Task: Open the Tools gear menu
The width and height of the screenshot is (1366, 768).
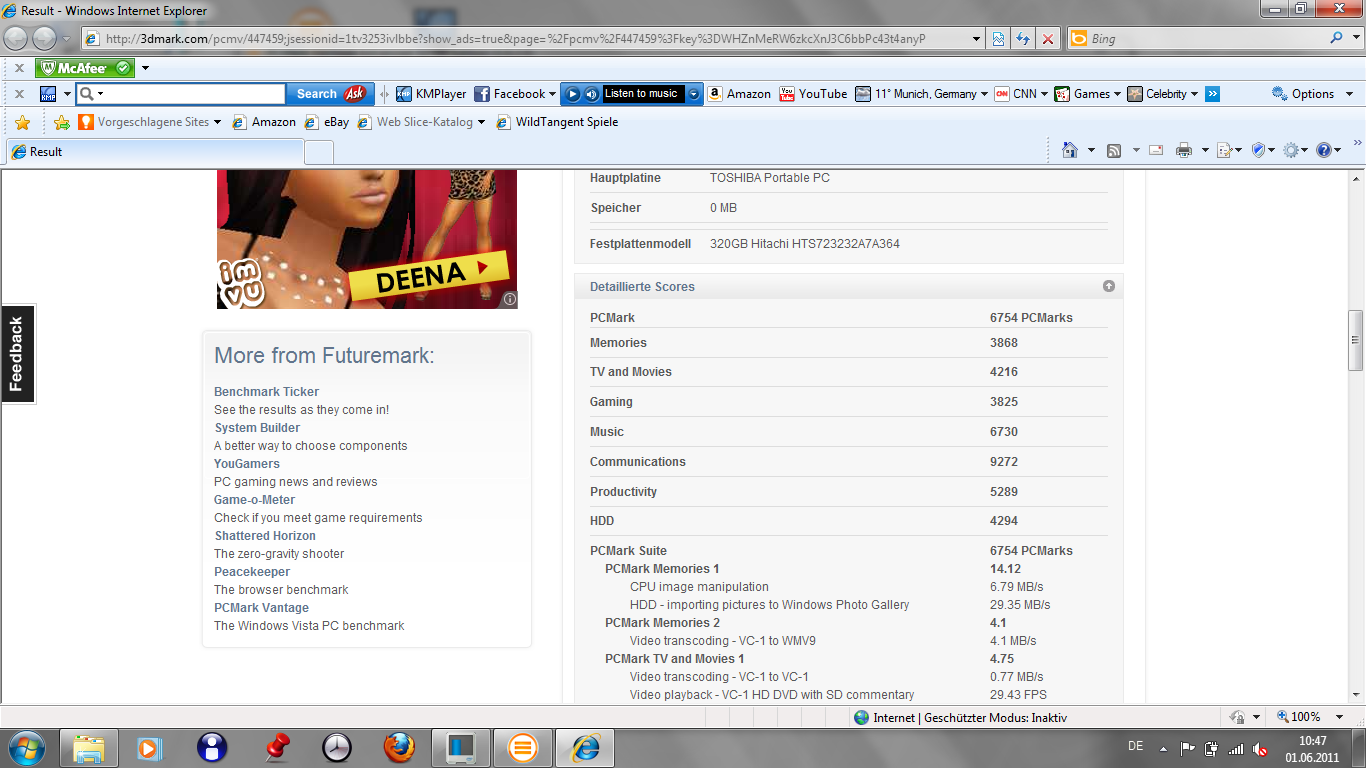Action: click(1291, 150)
